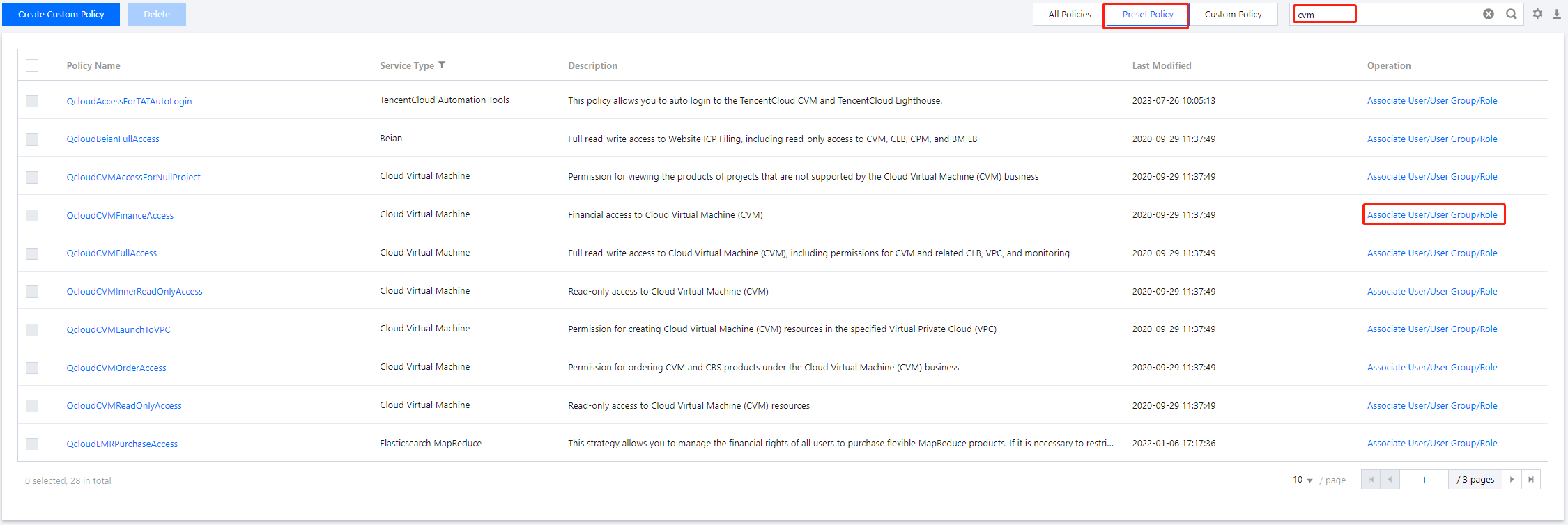Jump to the first page
Screen dimensions: 1568x525
(1371, 480)
